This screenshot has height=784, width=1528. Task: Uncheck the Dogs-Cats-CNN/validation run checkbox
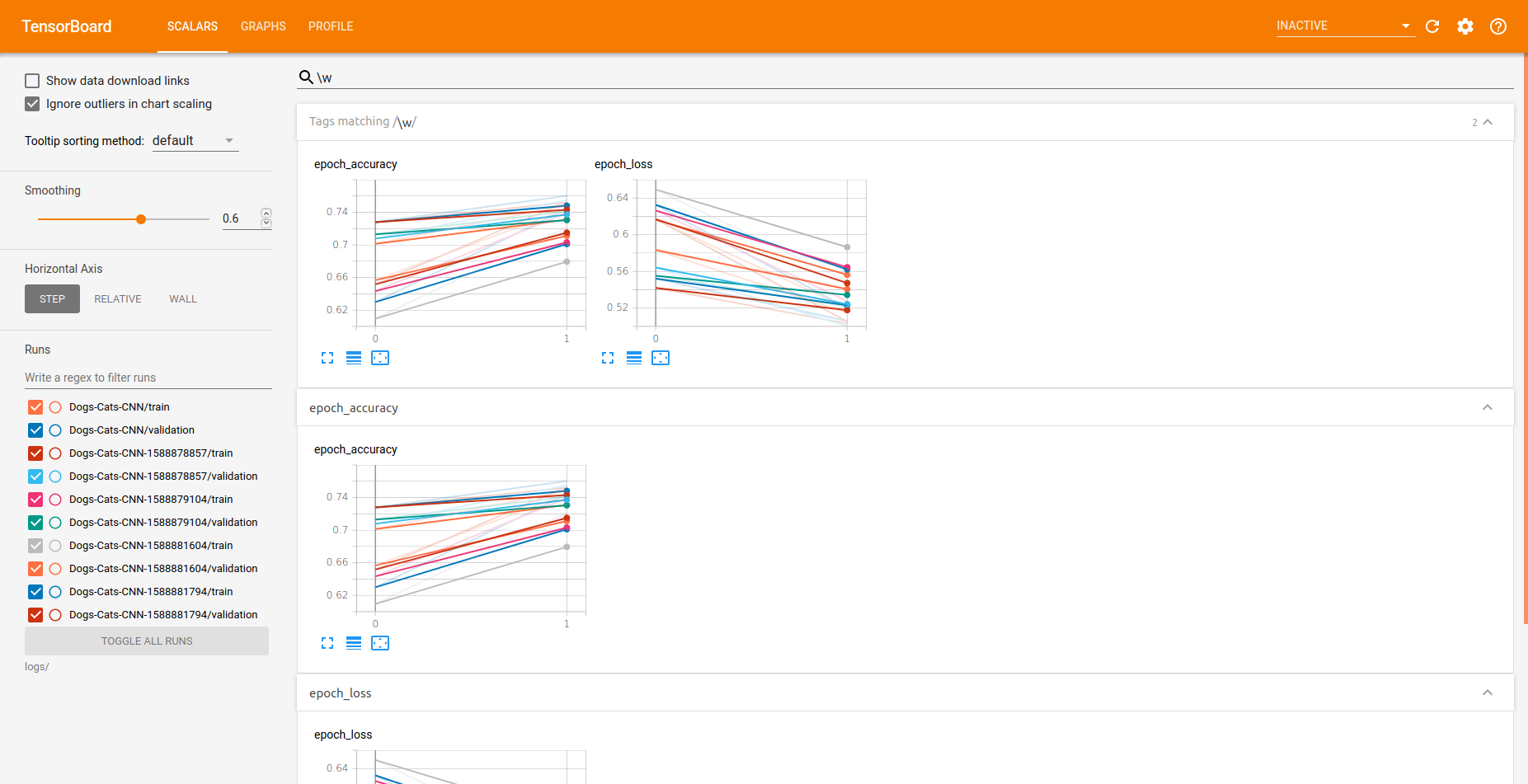coord(35,430)
